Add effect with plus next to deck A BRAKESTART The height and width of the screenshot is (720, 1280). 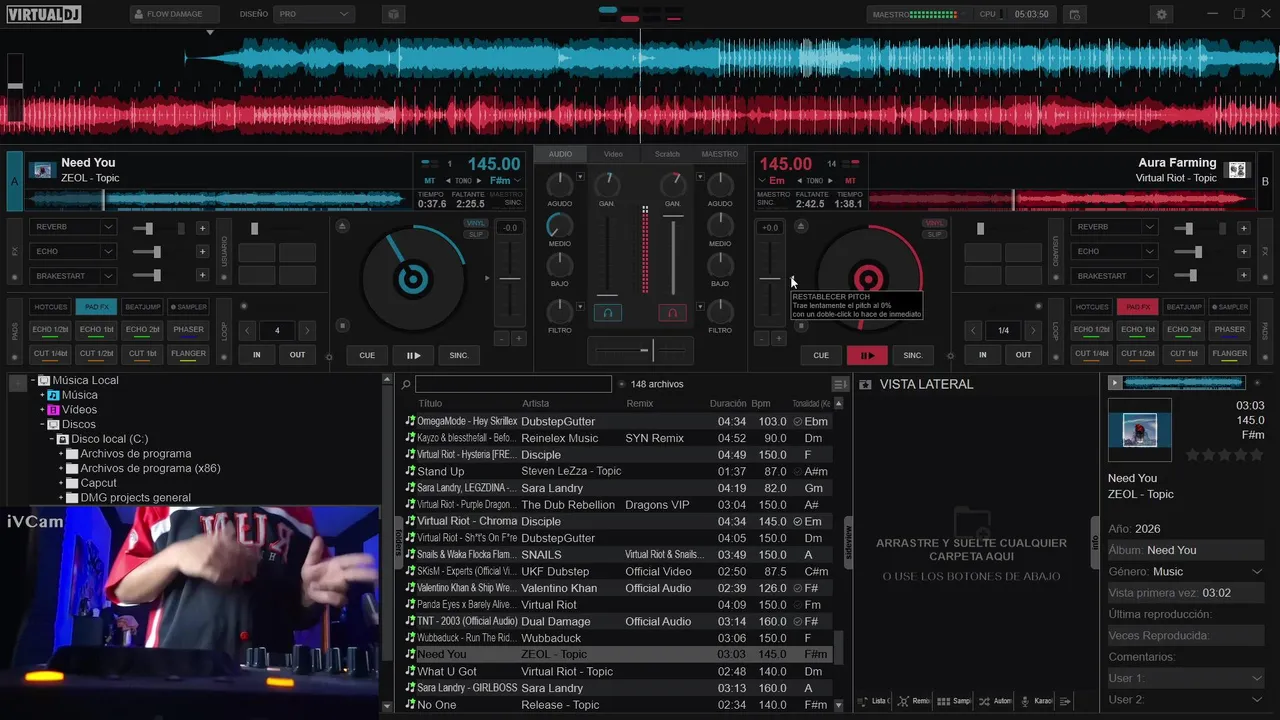coord(202,275)
